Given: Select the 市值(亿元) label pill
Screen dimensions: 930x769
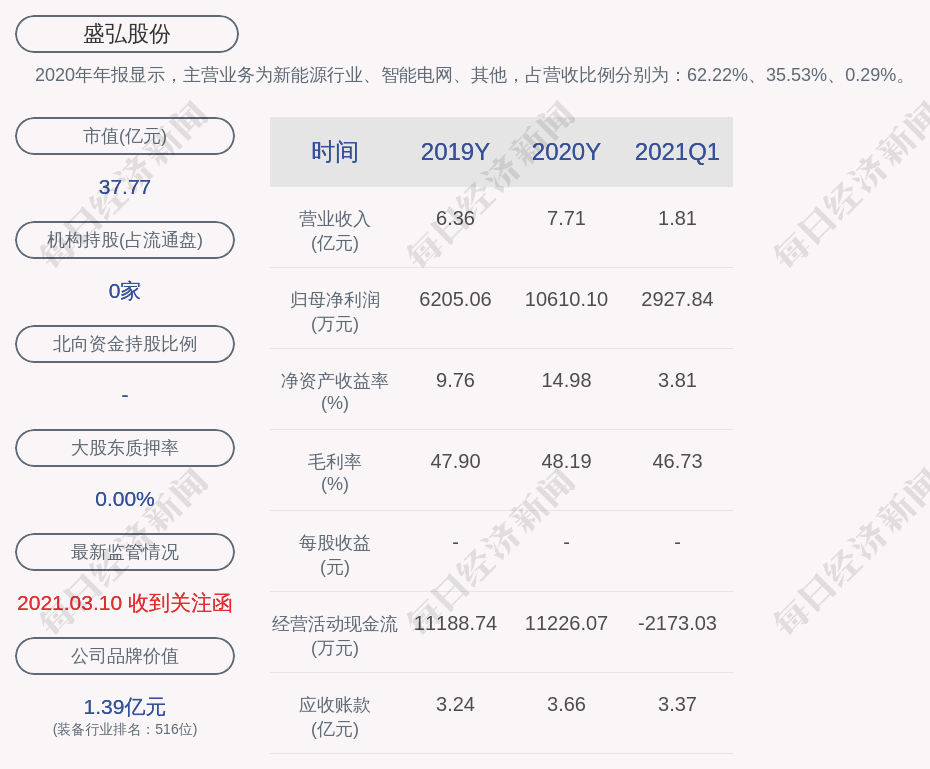Looking at the screenshot, I should pos(125,136).
